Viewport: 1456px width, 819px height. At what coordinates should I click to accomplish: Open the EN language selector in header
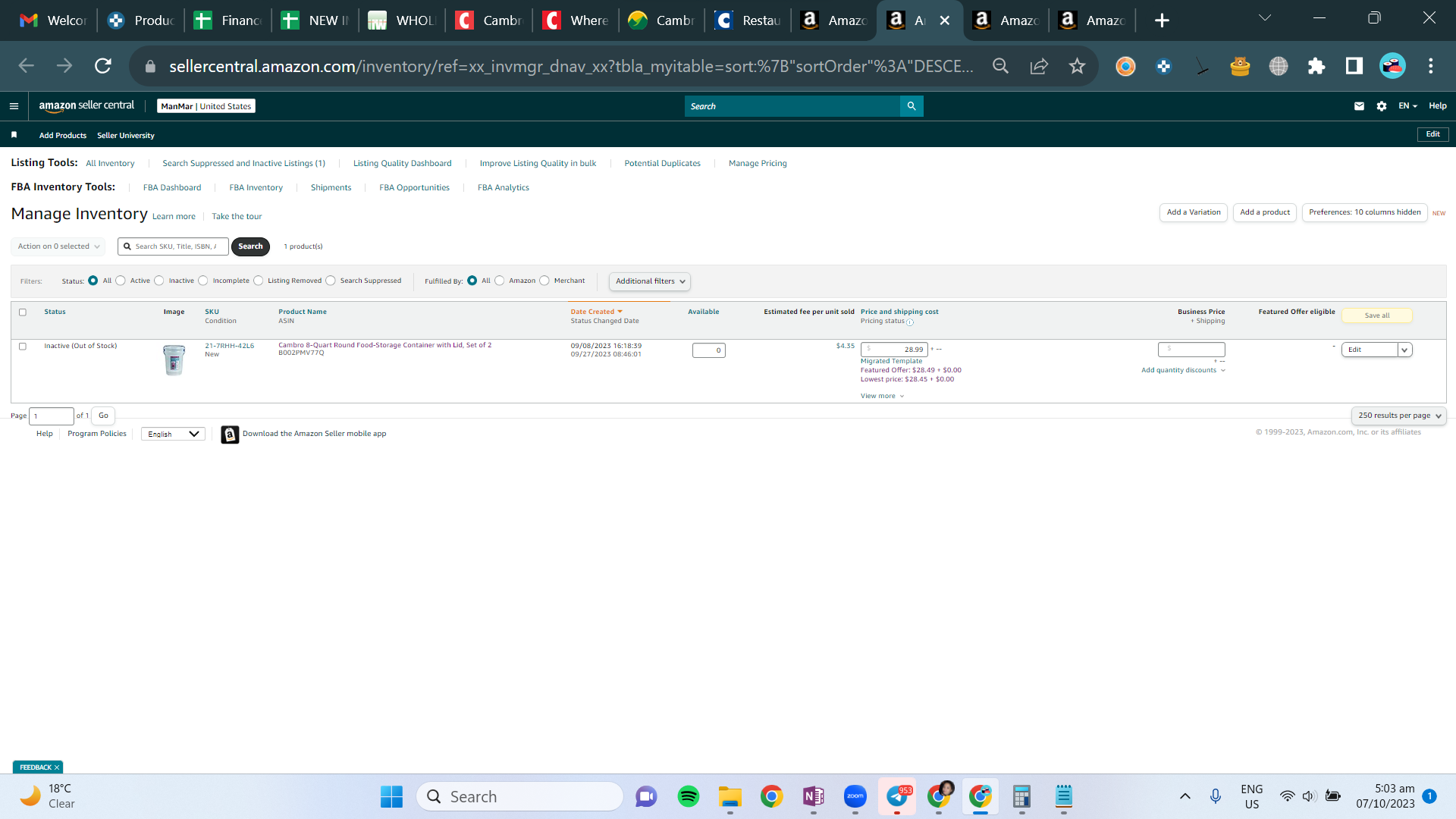click(1408, 106)
